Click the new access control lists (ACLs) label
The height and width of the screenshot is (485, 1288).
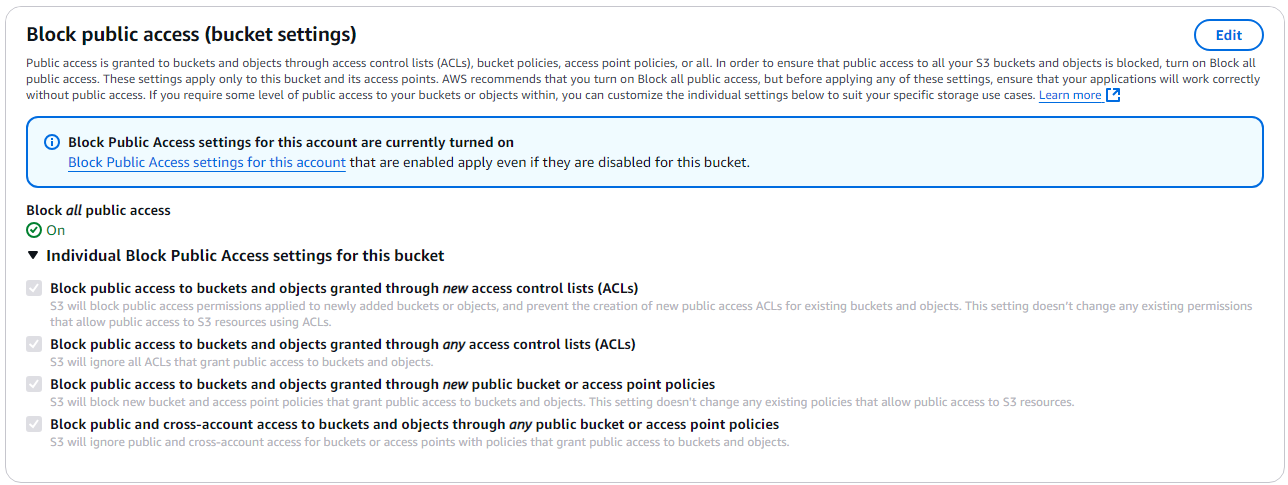344,288
